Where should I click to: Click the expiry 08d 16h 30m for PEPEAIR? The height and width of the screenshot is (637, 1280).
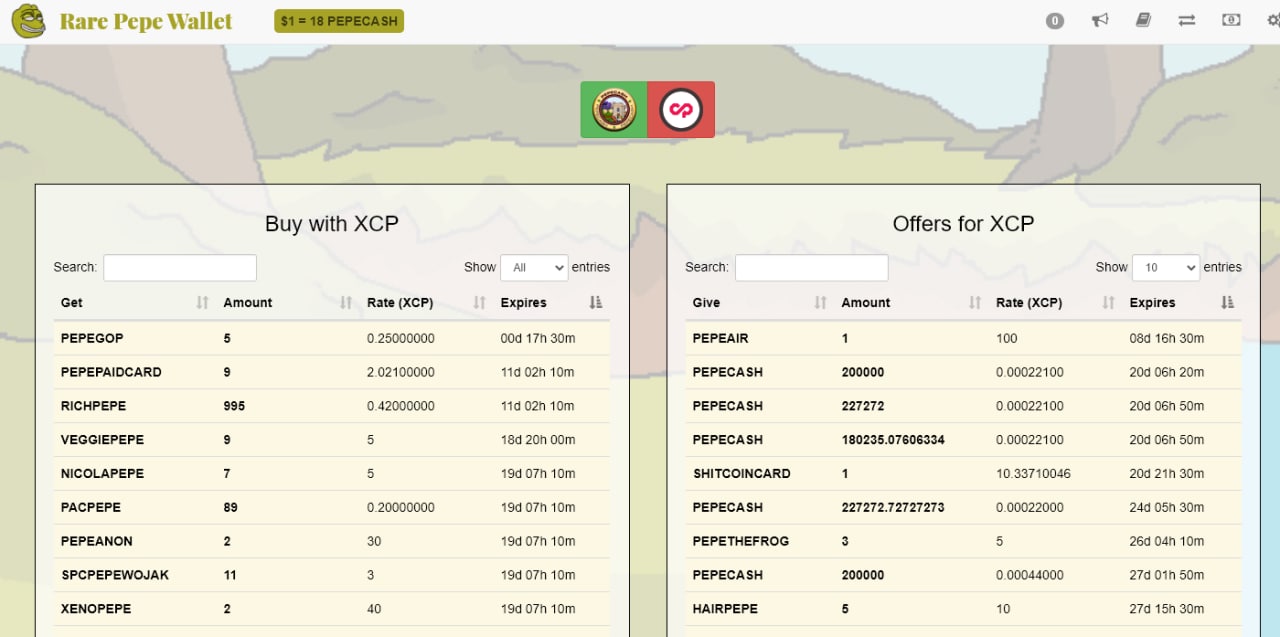click(1167, 338)
